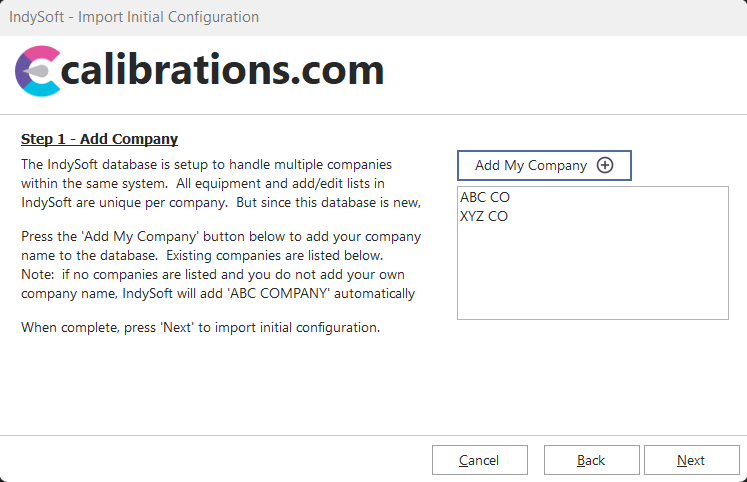Click the text starting "Press the 'Add My Company'"
The image size is (747, 482).
tap(220, 237)
